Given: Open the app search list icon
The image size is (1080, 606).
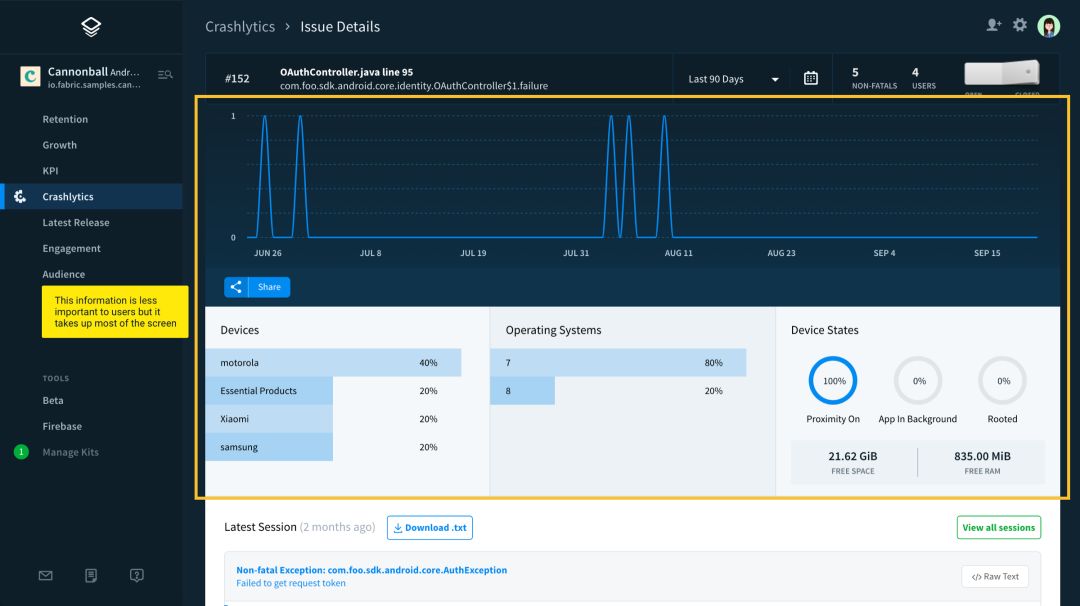Looking at the screenshot, I should pos(165,74).
